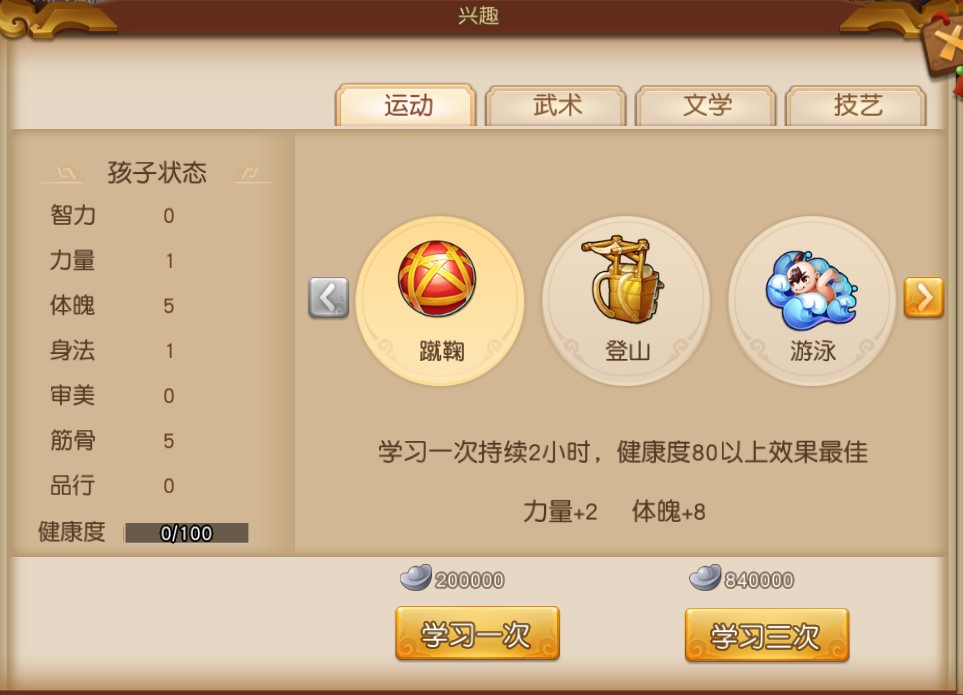Tap the silver ingot beside 840000
The image size is (963, 695).
pos(705,578)
